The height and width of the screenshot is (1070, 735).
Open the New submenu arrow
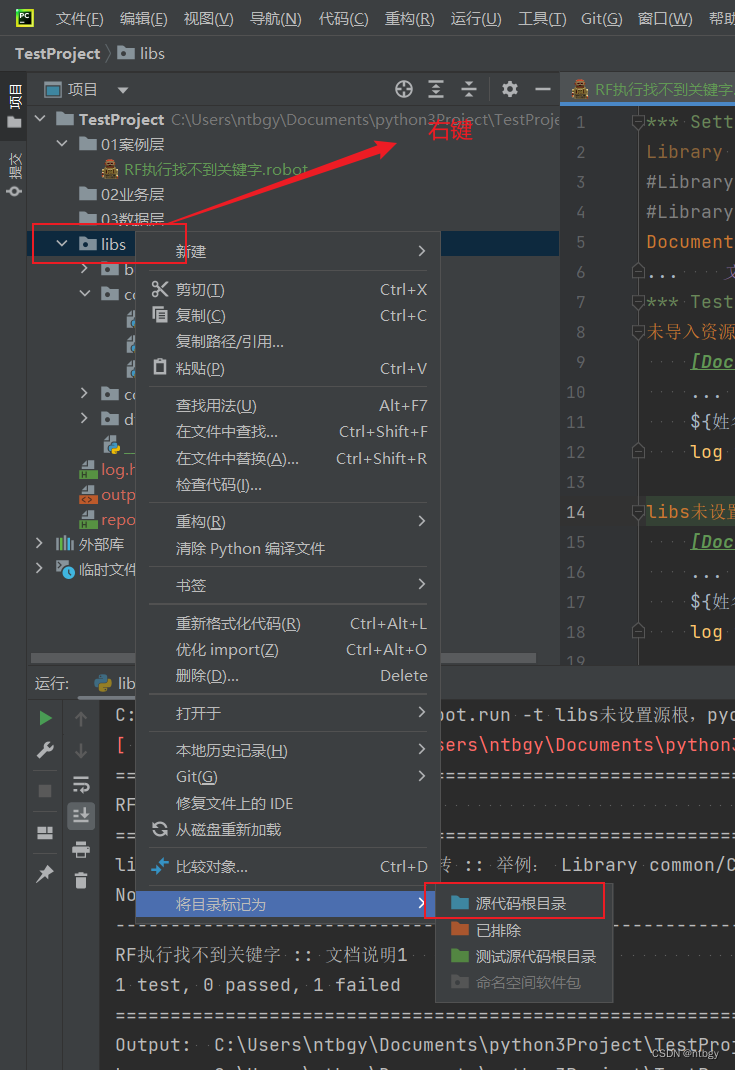coord(422,251)
